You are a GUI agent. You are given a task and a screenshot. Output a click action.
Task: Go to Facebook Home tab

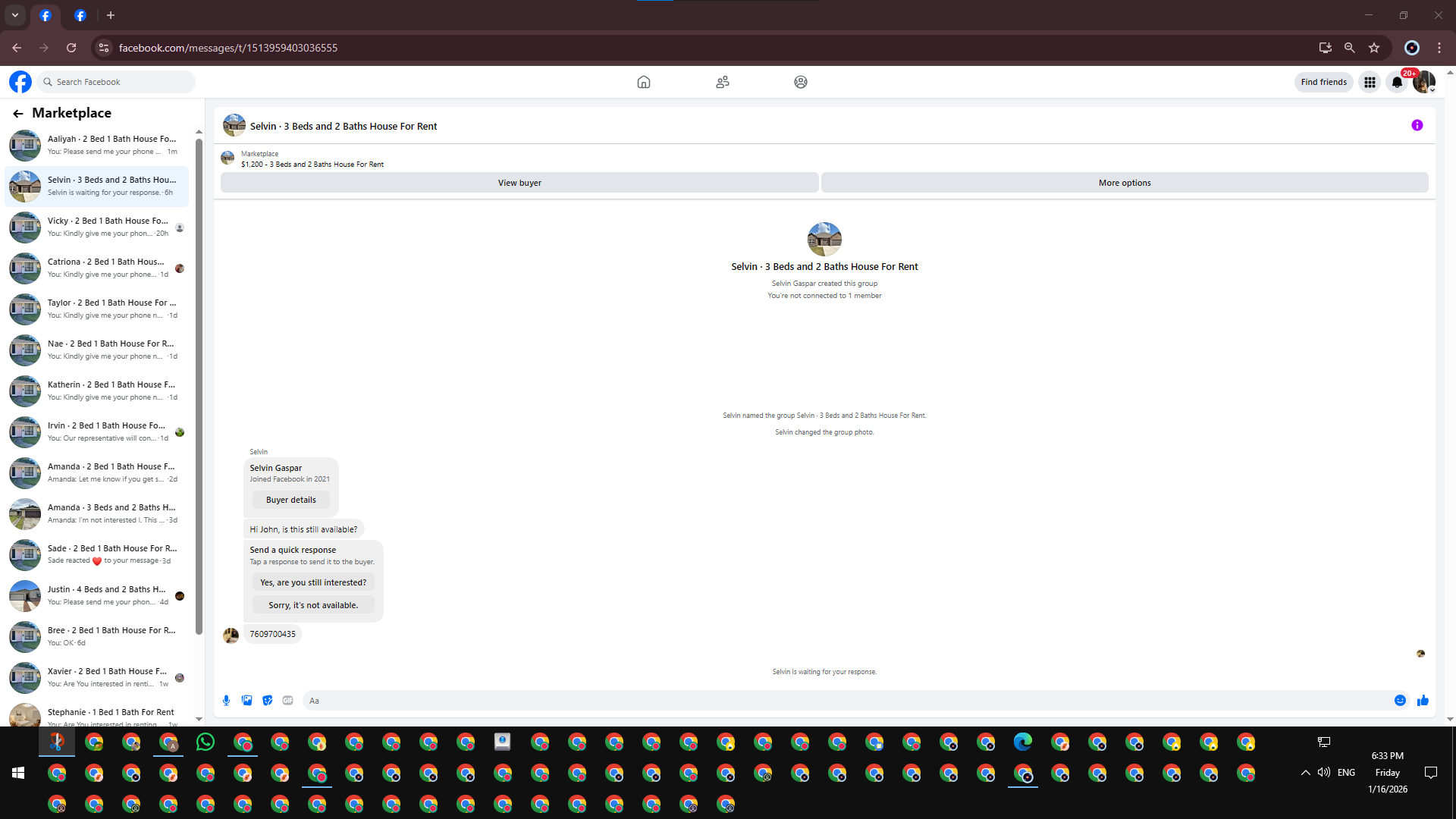click(x=643, y=82)
